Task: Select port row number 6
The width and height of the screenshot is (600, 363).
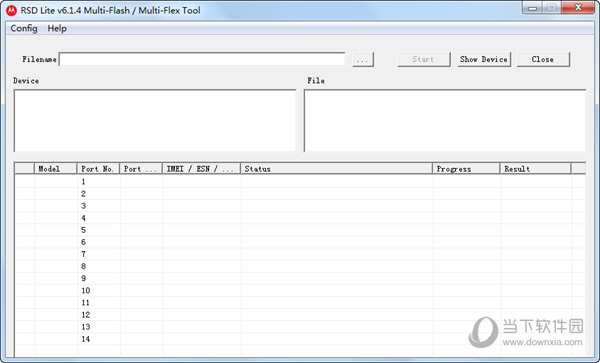Action: [300, 242]
